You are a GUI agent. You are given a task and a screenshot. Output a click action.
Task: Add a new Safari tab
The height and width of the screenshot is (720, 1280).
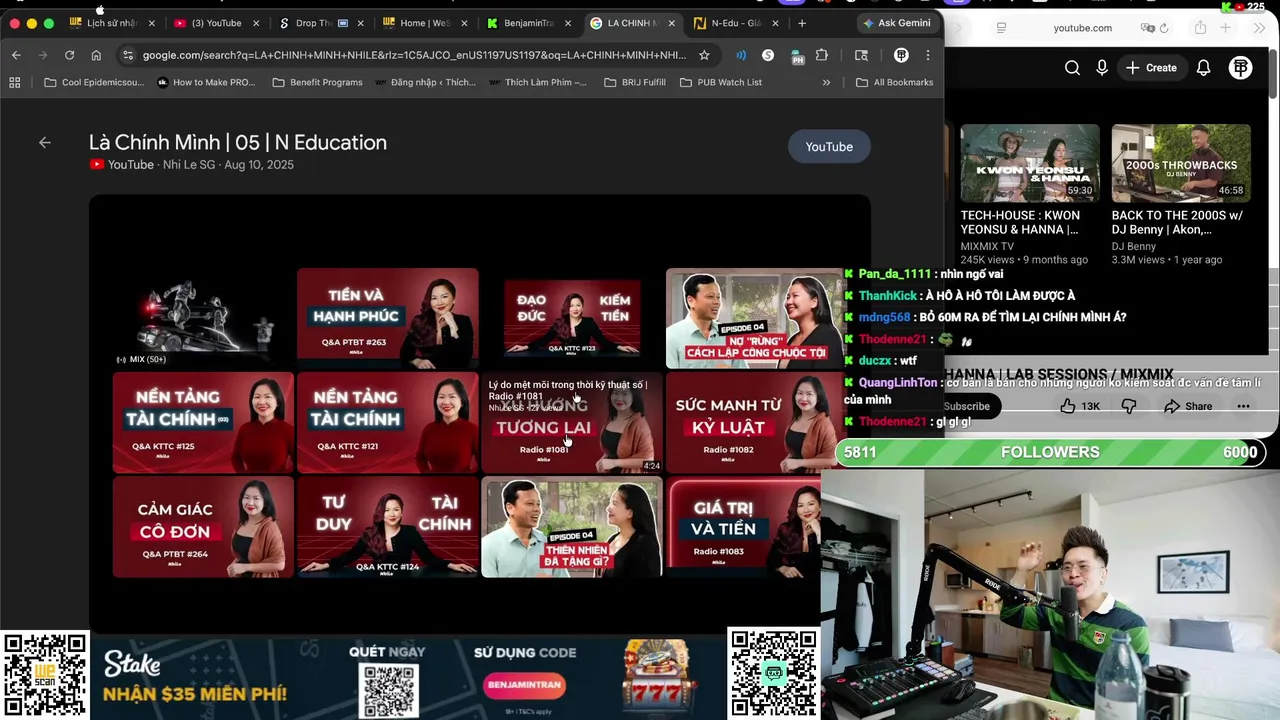click(x=1226, y=28)
